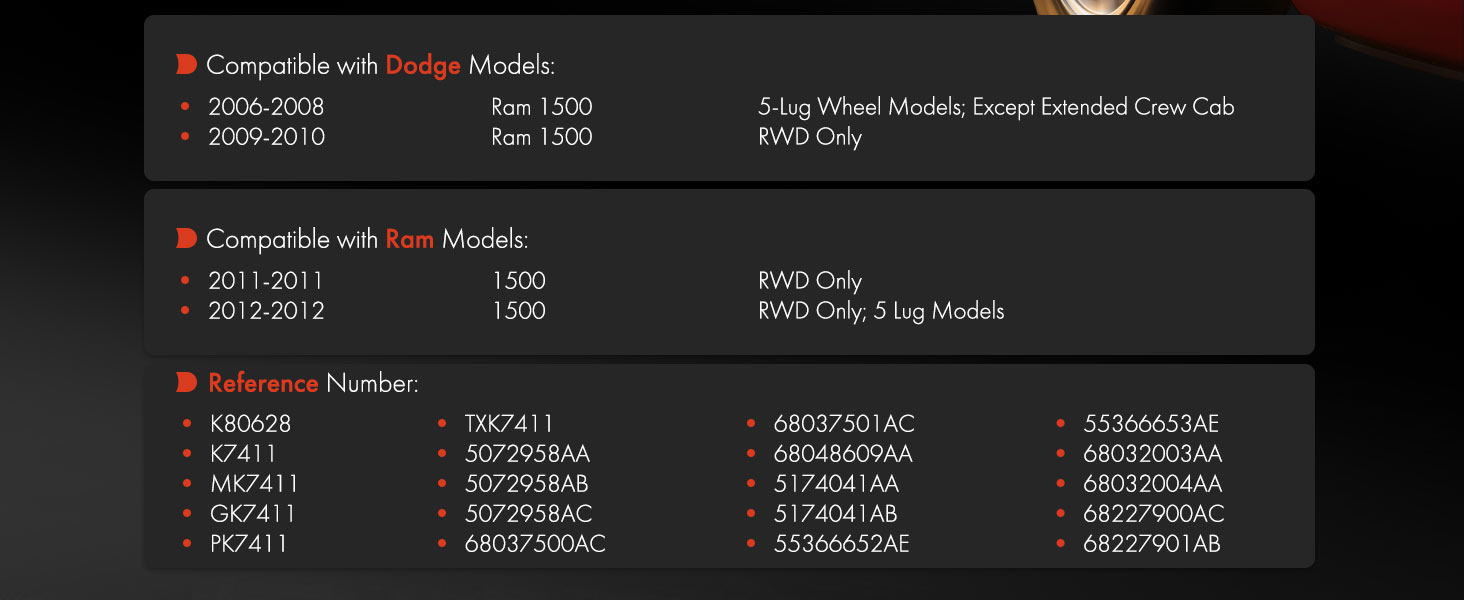The height and width of the screenshot is (600, 1464).
Task: Select the red 'Dodge' brand word
Action: (423, 66)
